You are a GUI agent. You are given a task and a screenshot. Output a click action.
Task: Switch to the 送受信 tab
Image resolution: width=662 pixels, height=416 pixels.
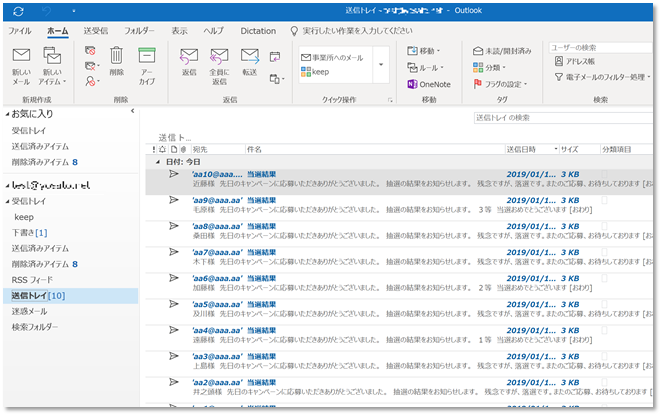(95, 31)
